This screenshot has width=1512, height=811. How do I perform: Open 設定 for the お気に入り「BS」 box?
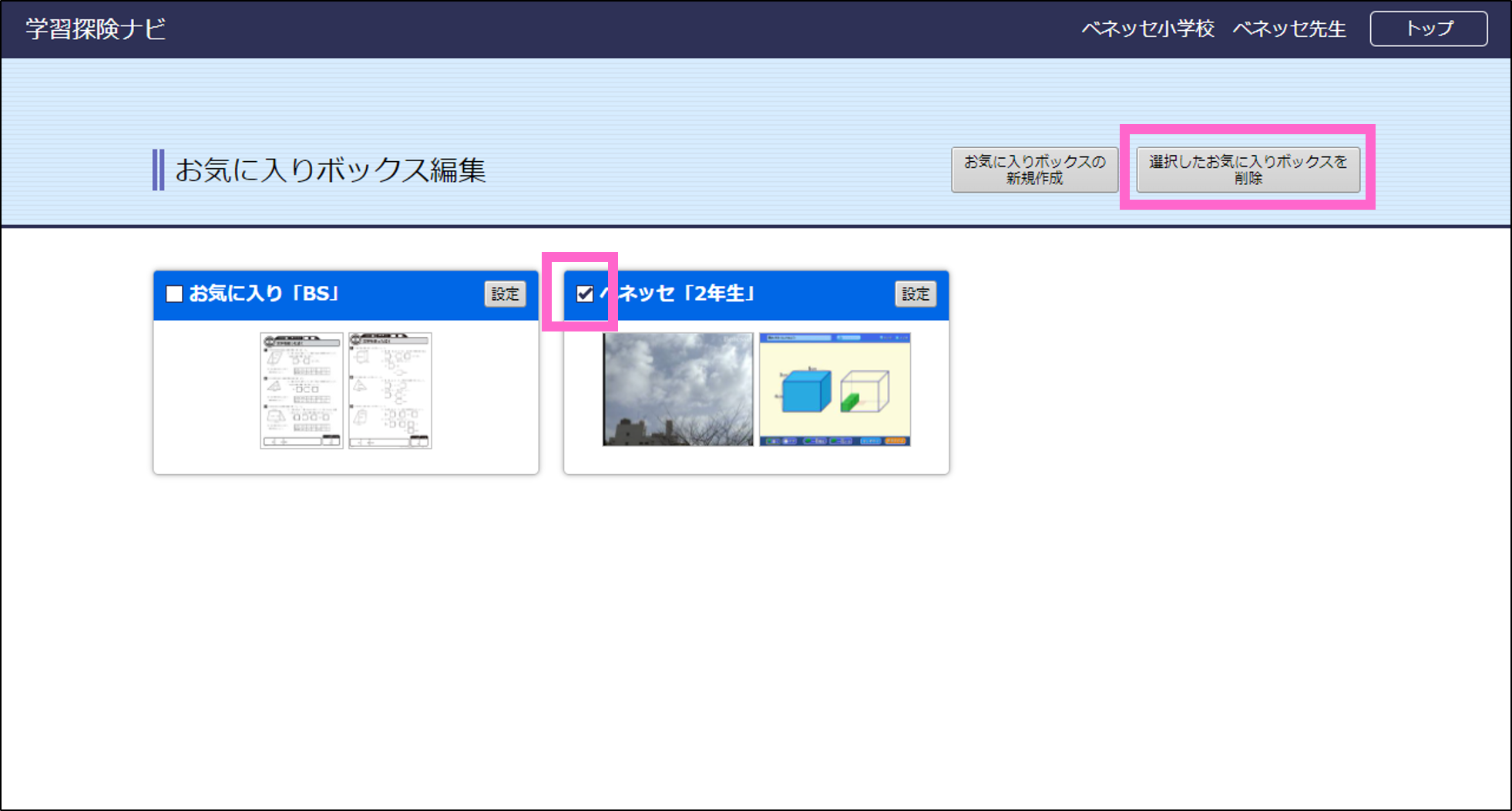pos(505,294)
